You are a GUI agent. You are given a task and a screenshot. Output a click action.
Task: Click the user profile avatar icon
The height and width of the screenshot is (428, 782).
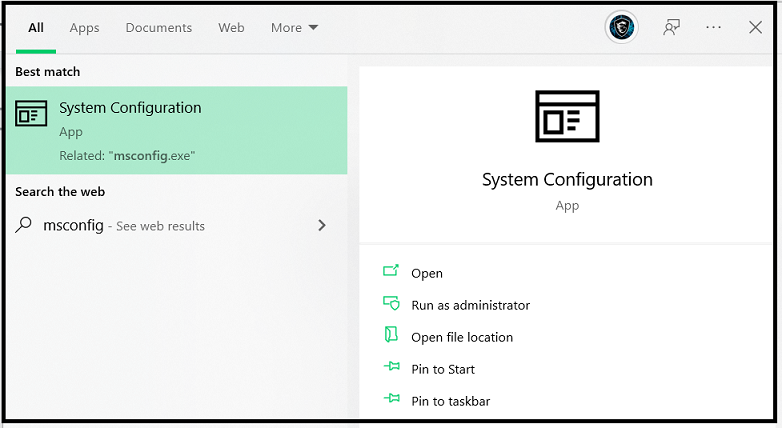[621, 27]
